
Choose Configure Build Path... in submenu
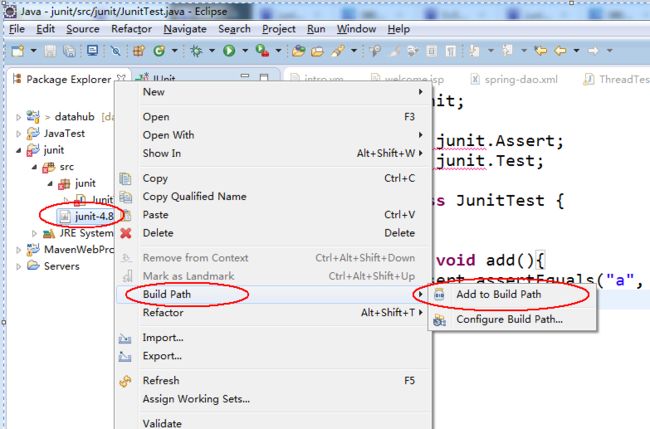click(513, 320)
